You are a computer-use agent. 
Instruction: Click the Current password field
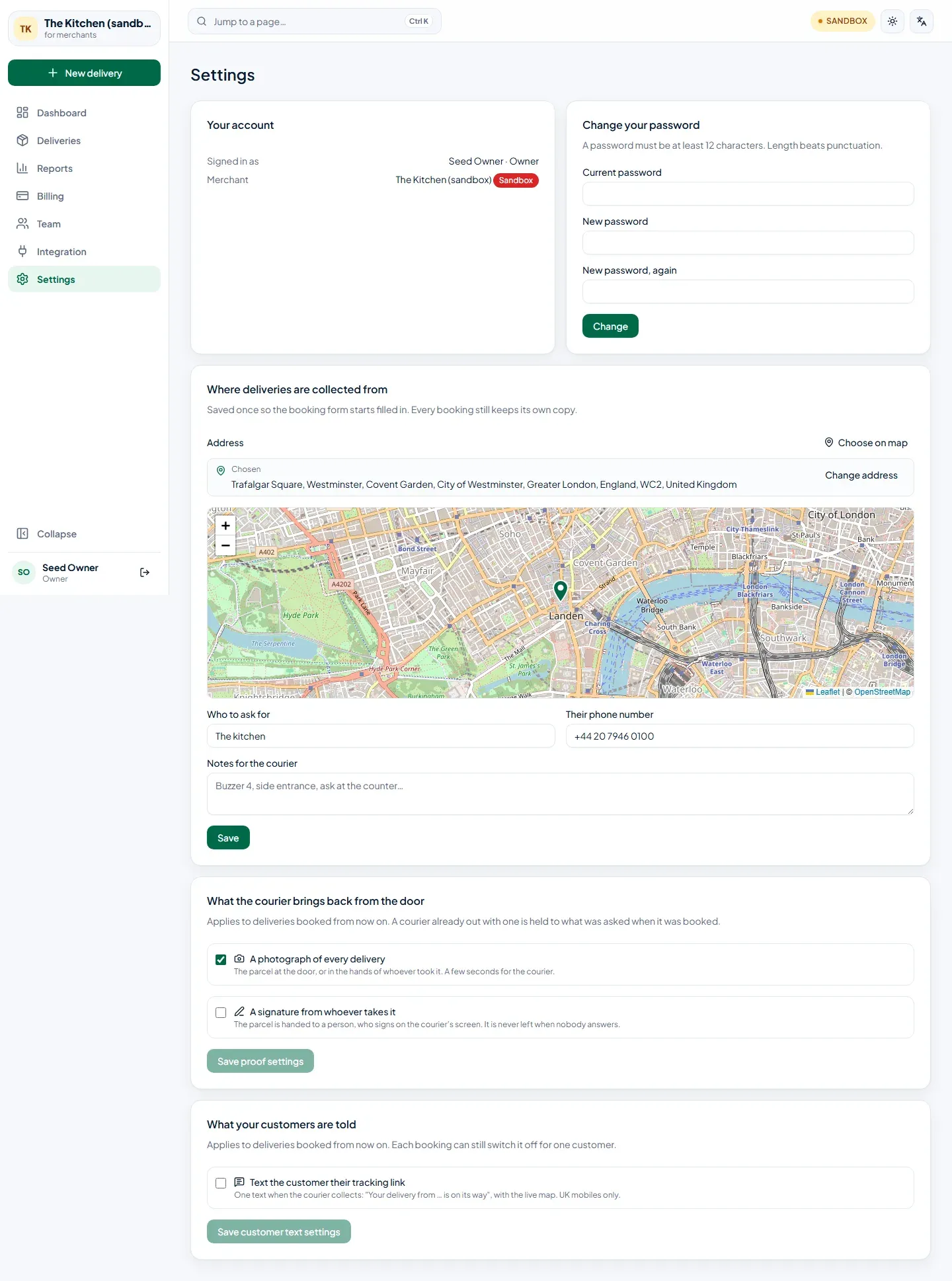(748, 194)
